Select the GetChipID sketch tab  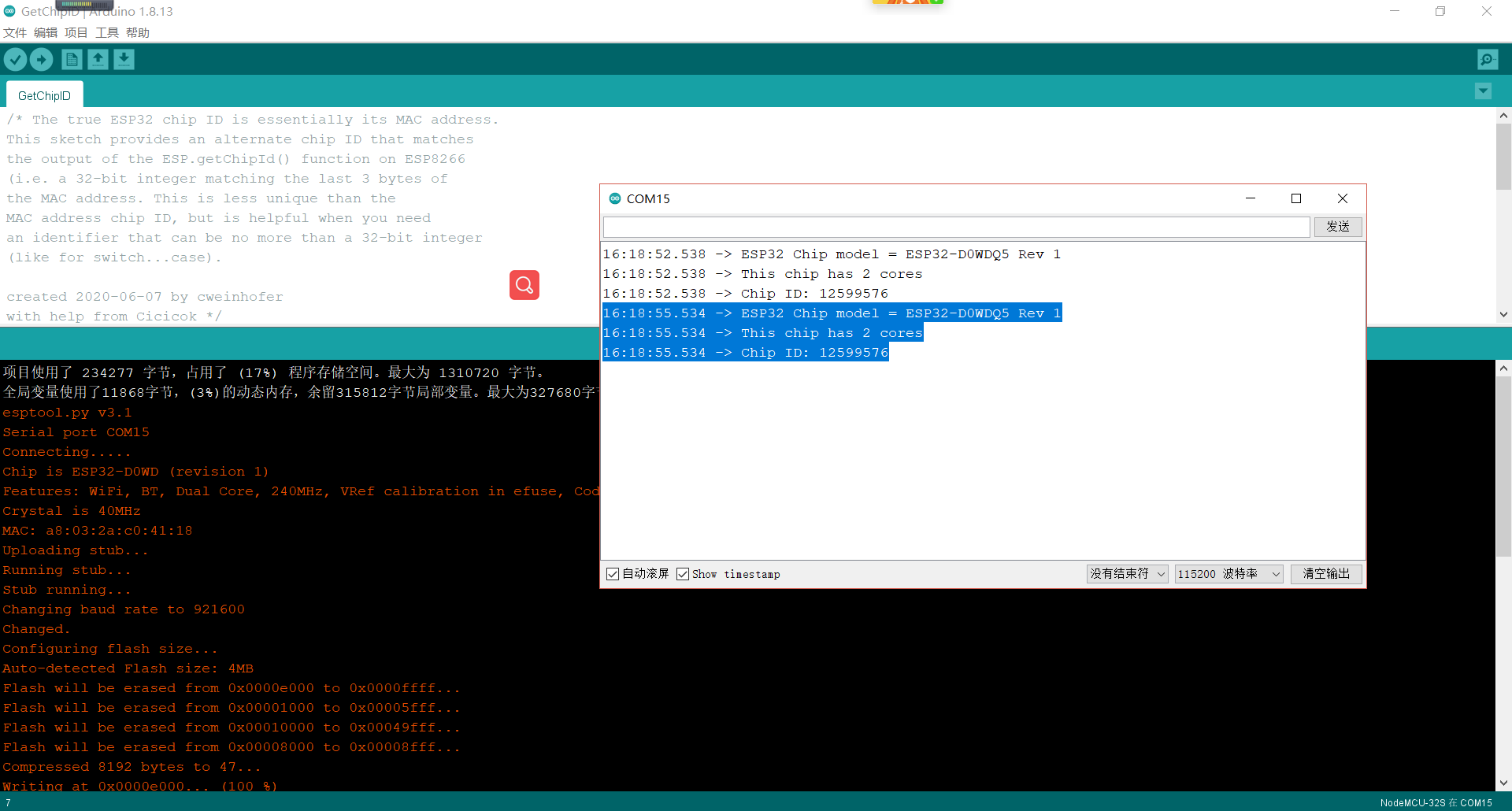tap(44, 94)
